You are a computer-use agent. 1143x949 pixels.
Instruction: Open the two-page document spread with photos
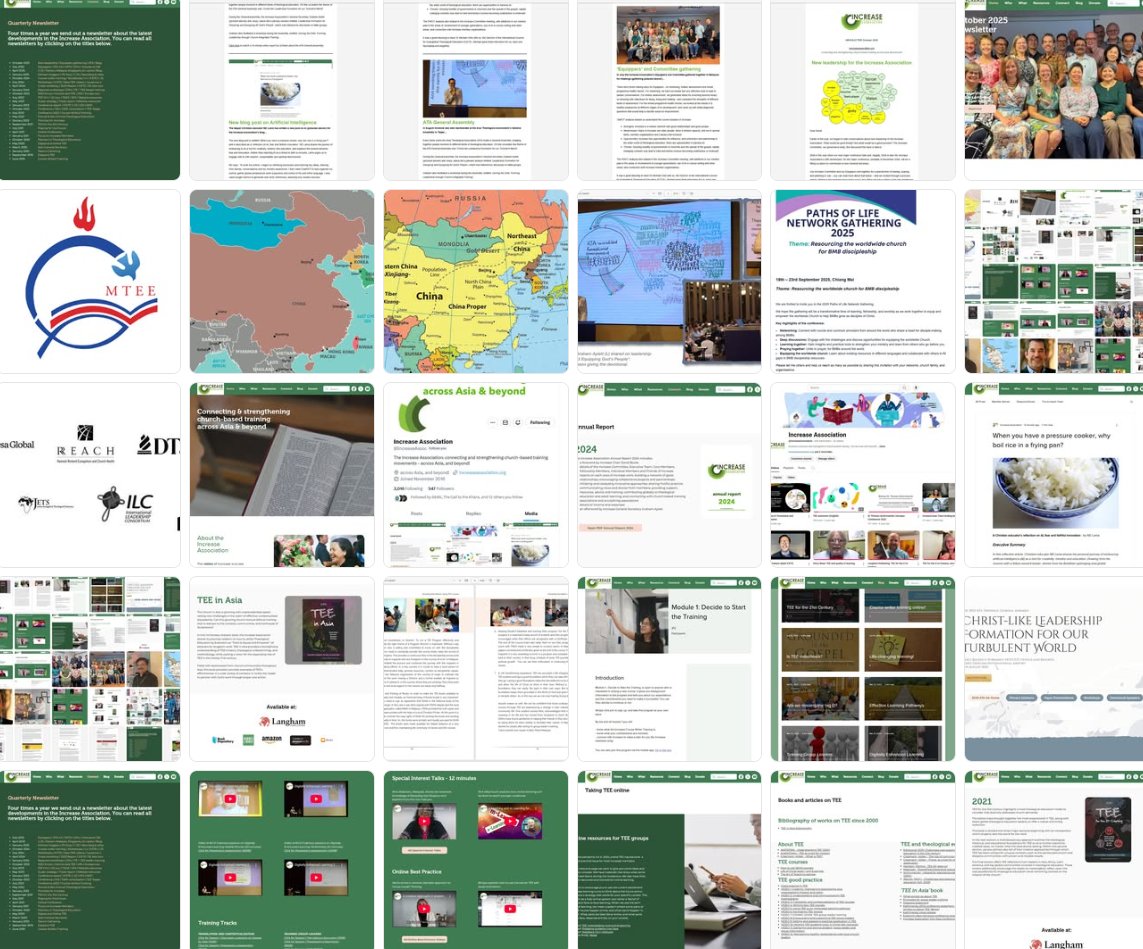(476, 669)
